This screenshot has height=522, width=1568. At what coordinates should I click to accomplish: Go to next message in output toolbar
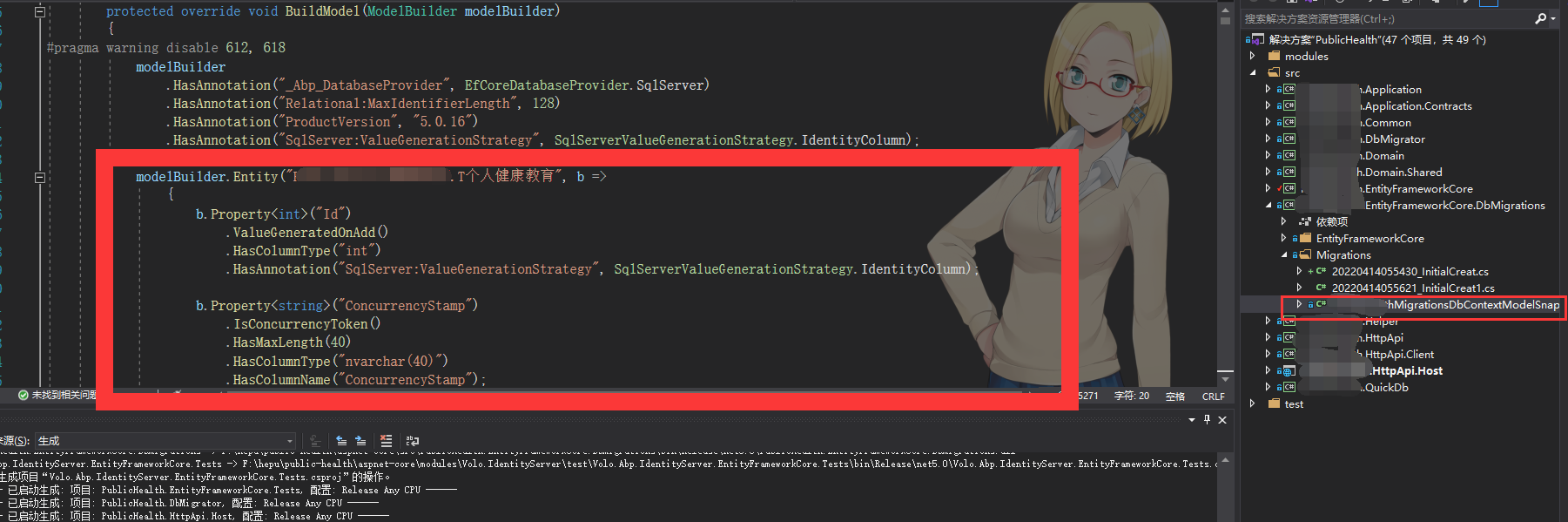click(x=360, y=441)
